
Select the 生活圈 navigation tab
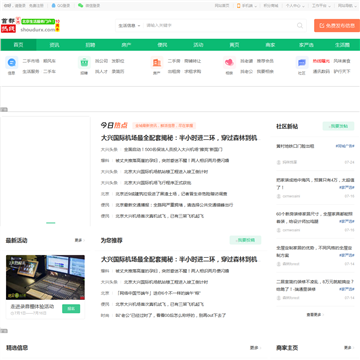click(x=342, y=45)
